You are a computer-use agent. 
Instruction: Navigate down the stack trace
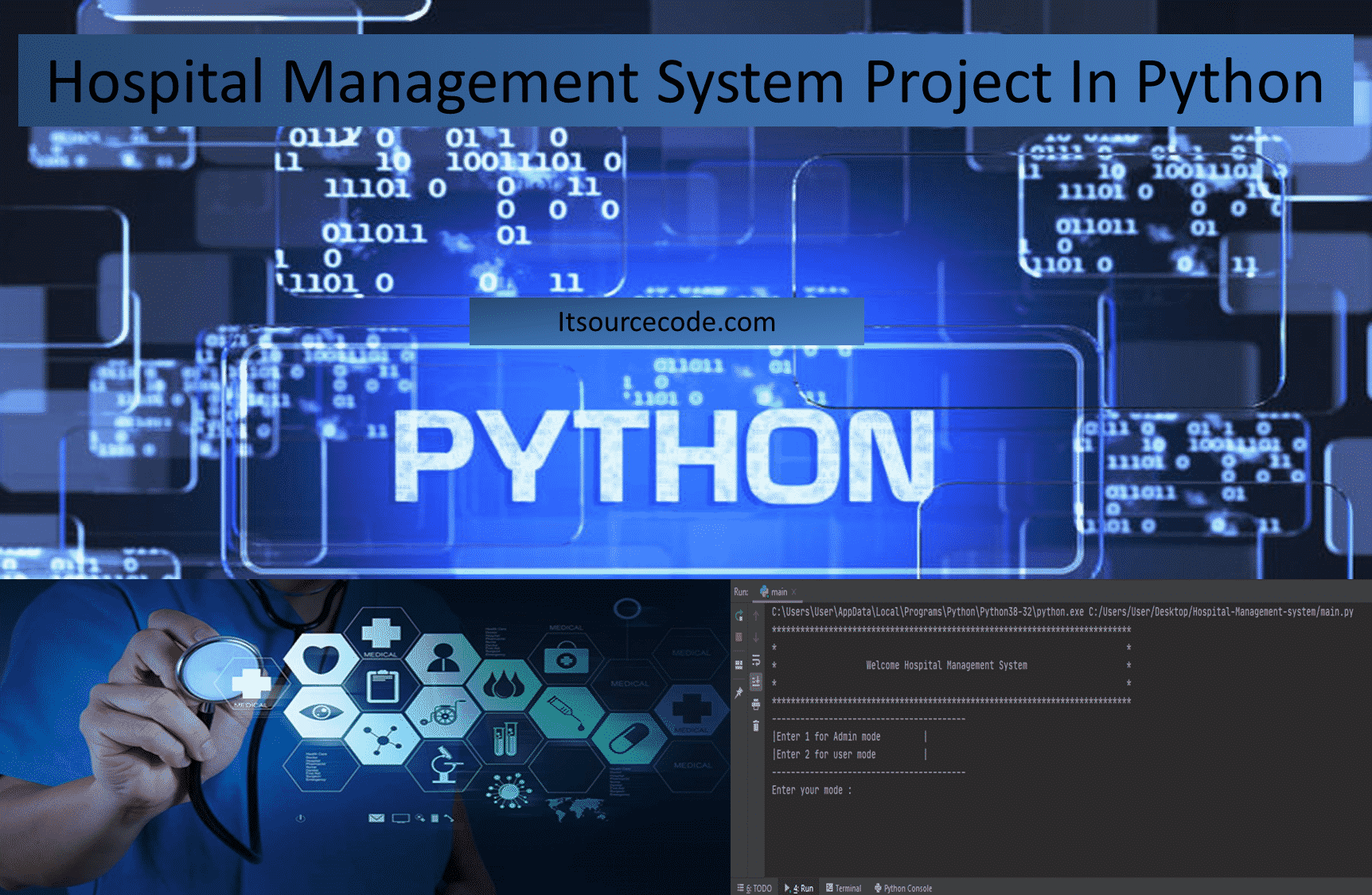click(756, 636)
